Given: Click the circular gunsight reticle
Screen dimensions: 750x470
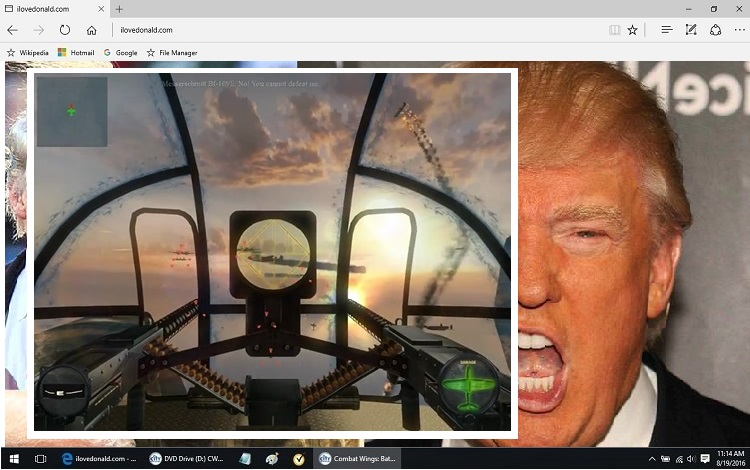Looking at the screenshot, I should click(x=273, y=254).
